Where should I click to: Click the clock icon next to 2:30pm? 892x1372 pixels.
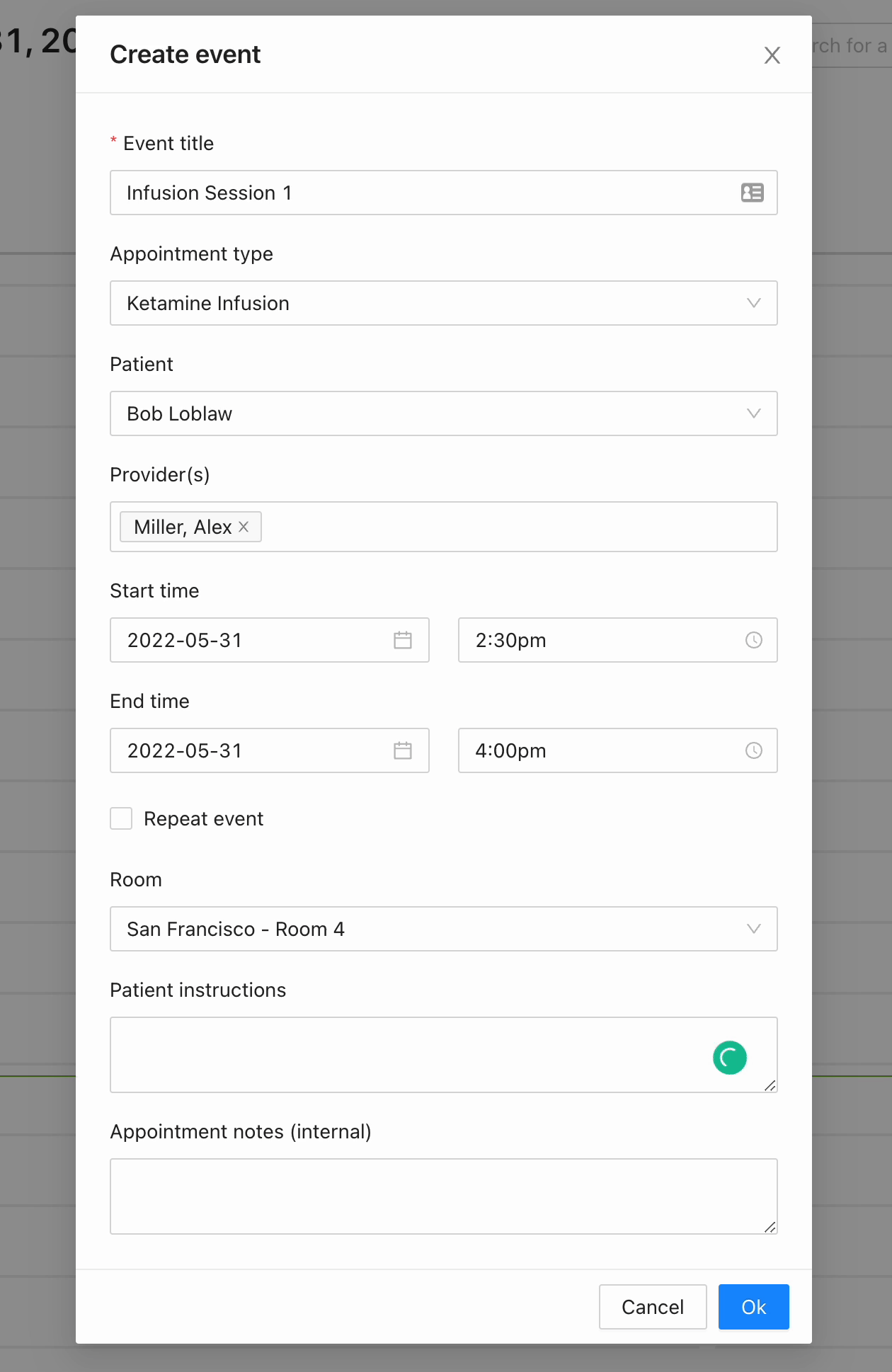point(754,640)
